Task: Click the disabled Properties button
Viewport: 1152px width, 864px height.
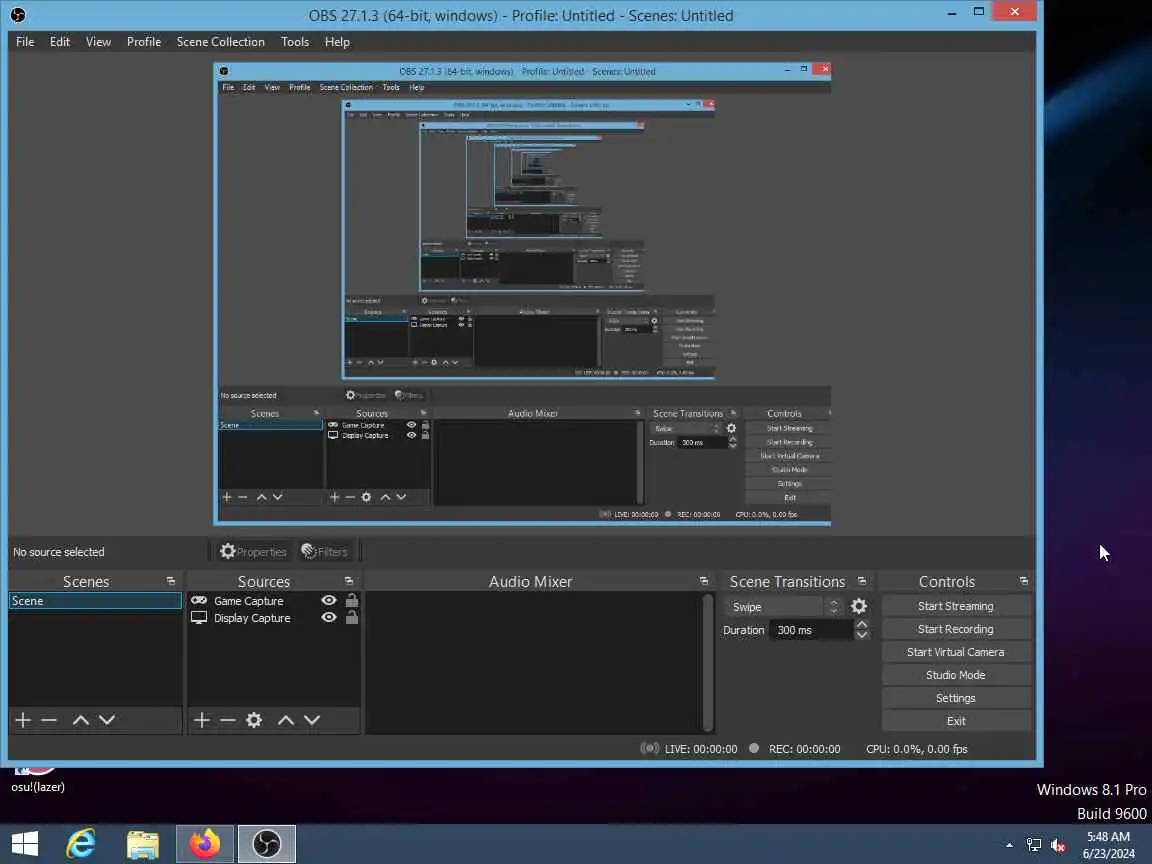Action: pyautogui.click(x=253, y=551)
